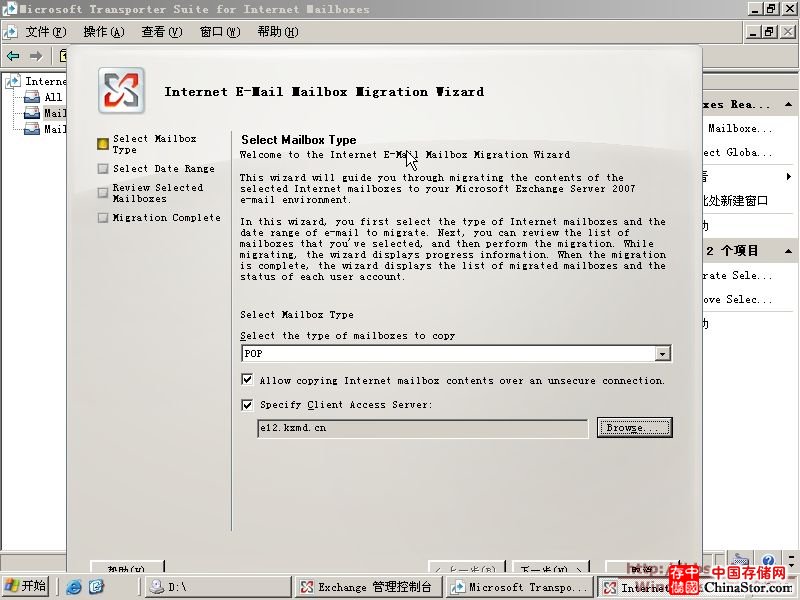Collapse the '2 个项目' actions section
The image size is (800, 600).
[789, 251]
